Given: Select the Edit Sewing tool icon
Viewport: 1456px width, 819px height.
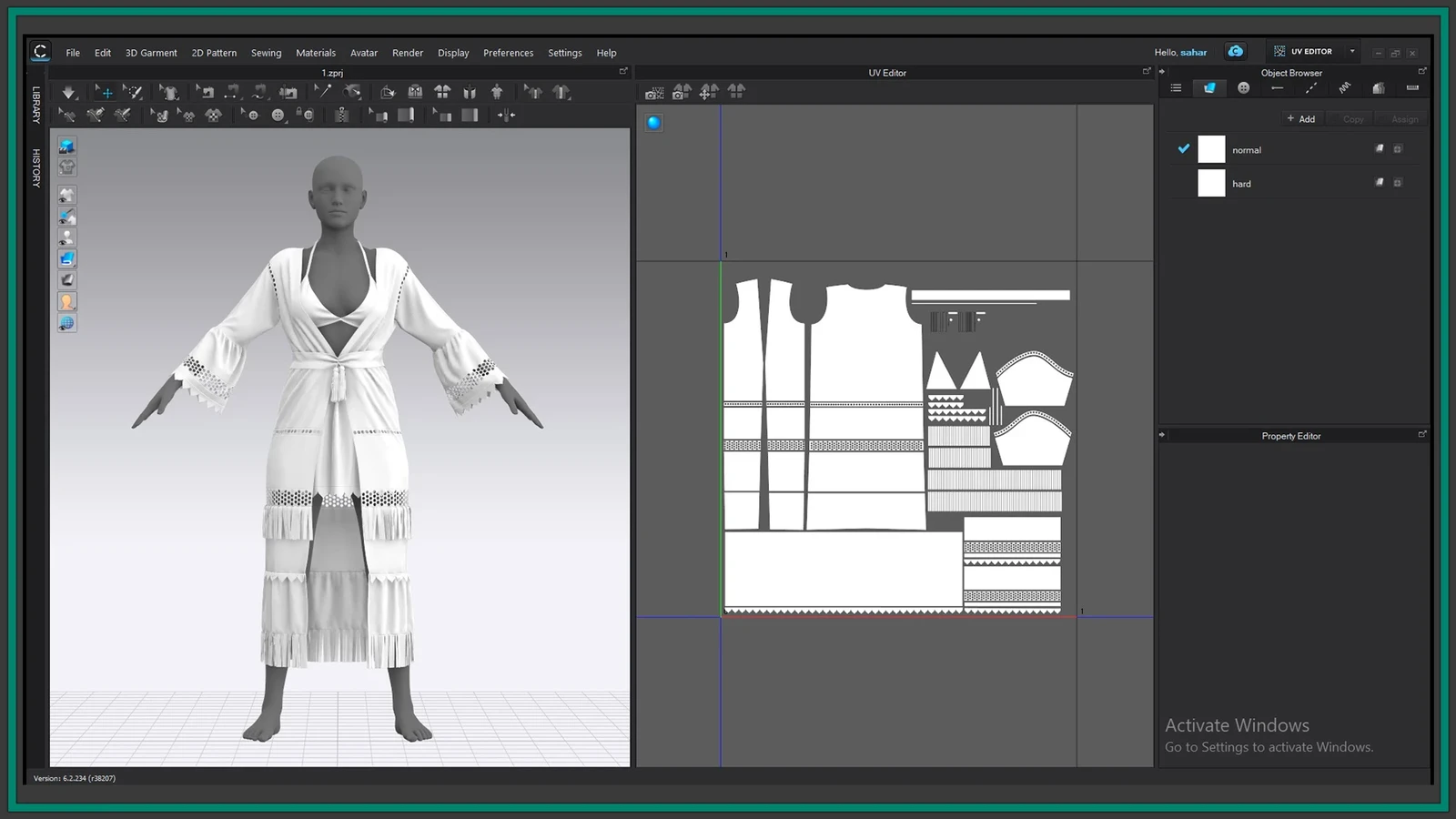Looking at the screenshot, I should pyautogui.click(x=206, y=92).
